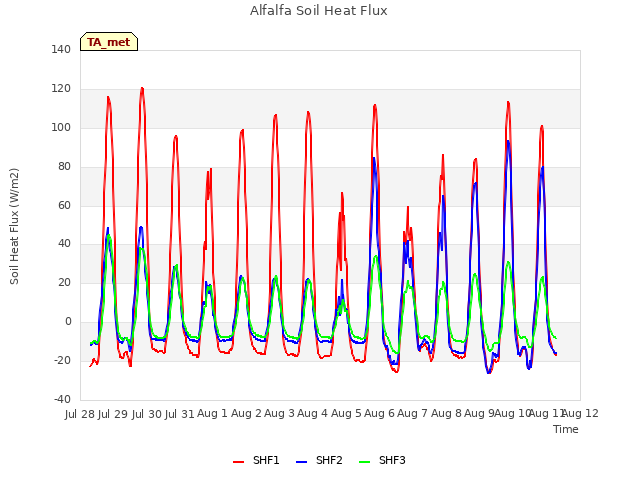Click the tallest blue SHF2 peak on Aug 10
This screenshot has height=480, width=640.
(x=508, y=141)
